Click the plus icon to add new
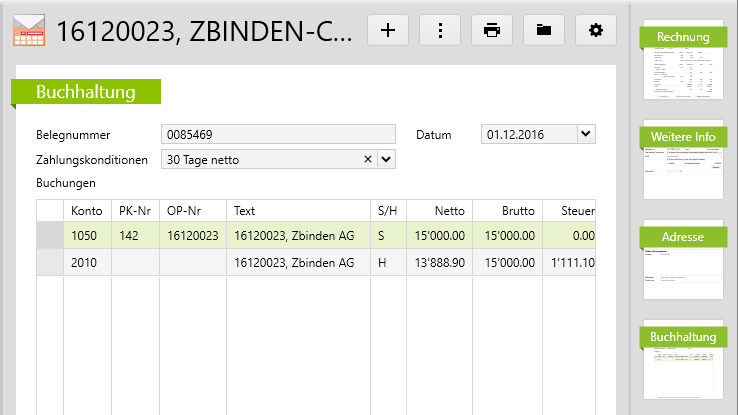 (388, 30)
